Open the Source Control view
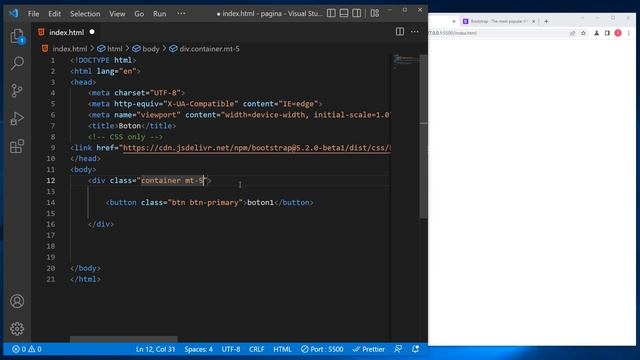The image size is (640, 360). tap(17, 91)
